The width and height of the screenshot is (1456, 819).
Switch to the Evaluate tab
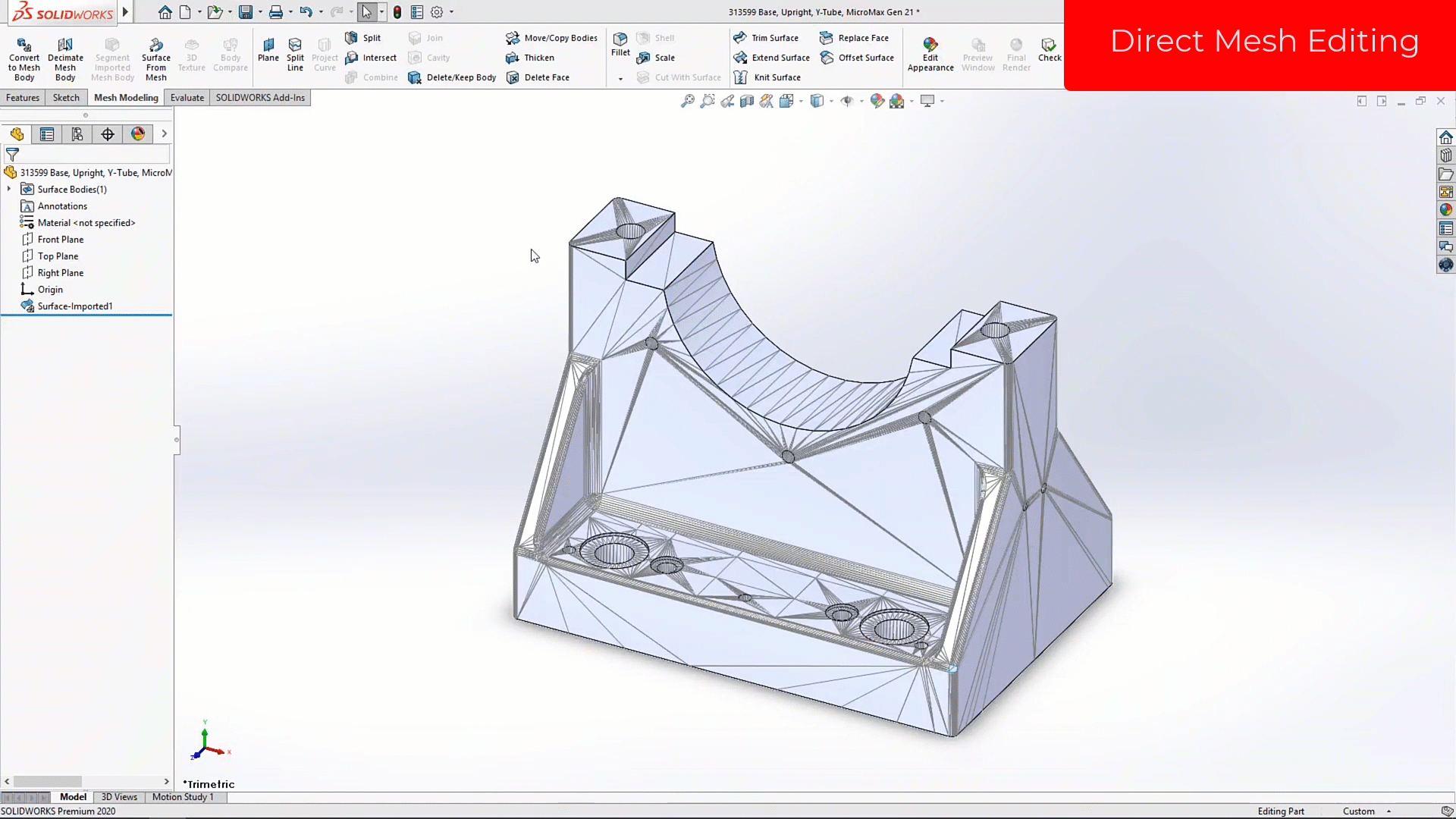[x=187, y=98]
